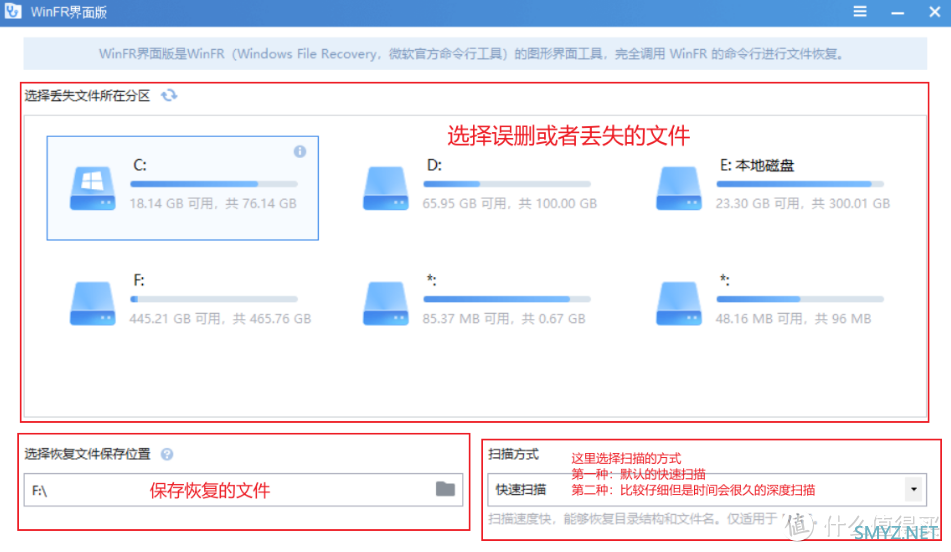951x552 pixels.
Task: Click 48.16 MB 可用 capacity text
Action: [x=793, y=319]
